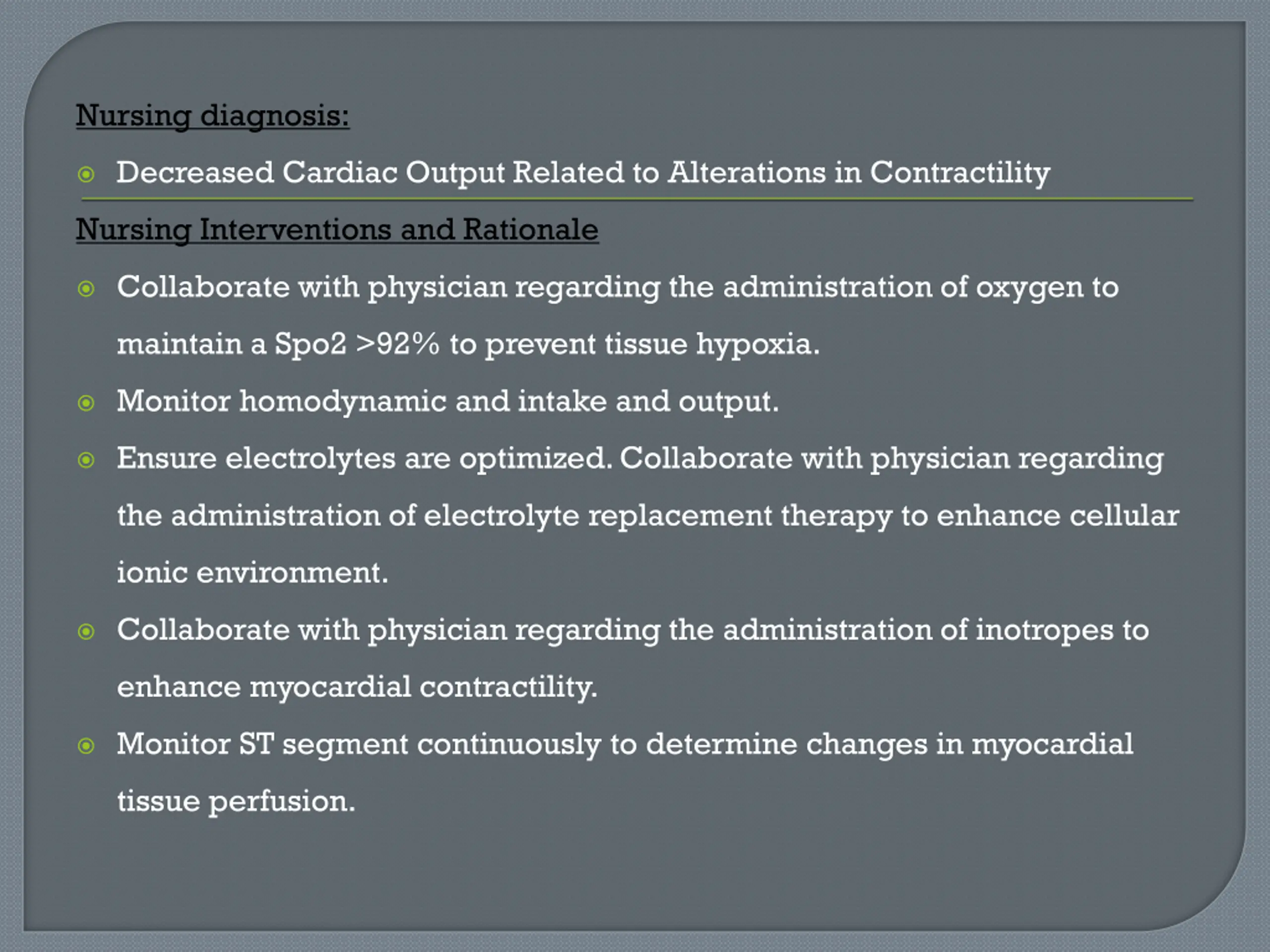Click the 'Monitor ST segment continuously' line
Viewport: 1270px width, 952px height.
point(625,745)
